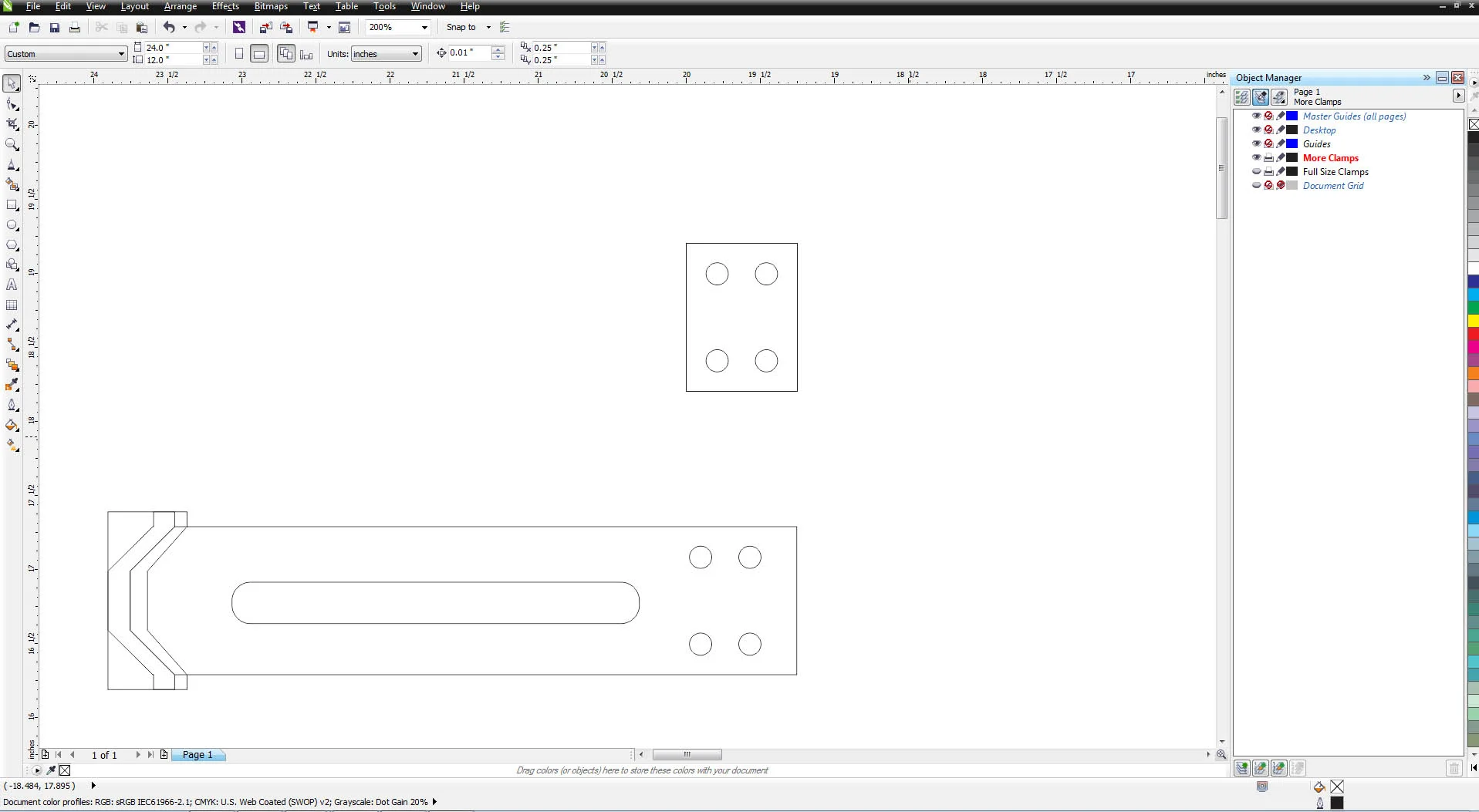The image size is (1479, 812).
Task: Open the Units inches dropdown
Action: point(416,54)
